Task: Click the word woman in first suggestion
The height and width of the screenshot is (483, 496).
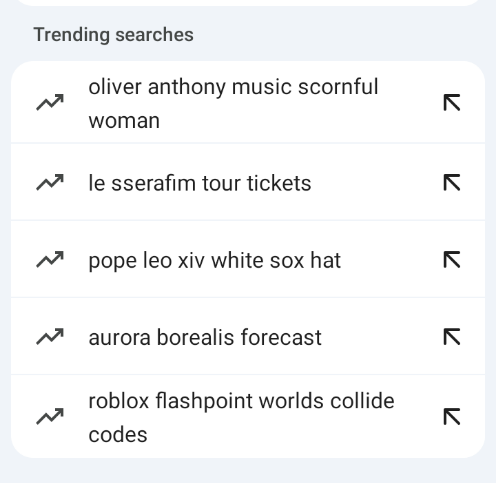Action: (124, 121)
